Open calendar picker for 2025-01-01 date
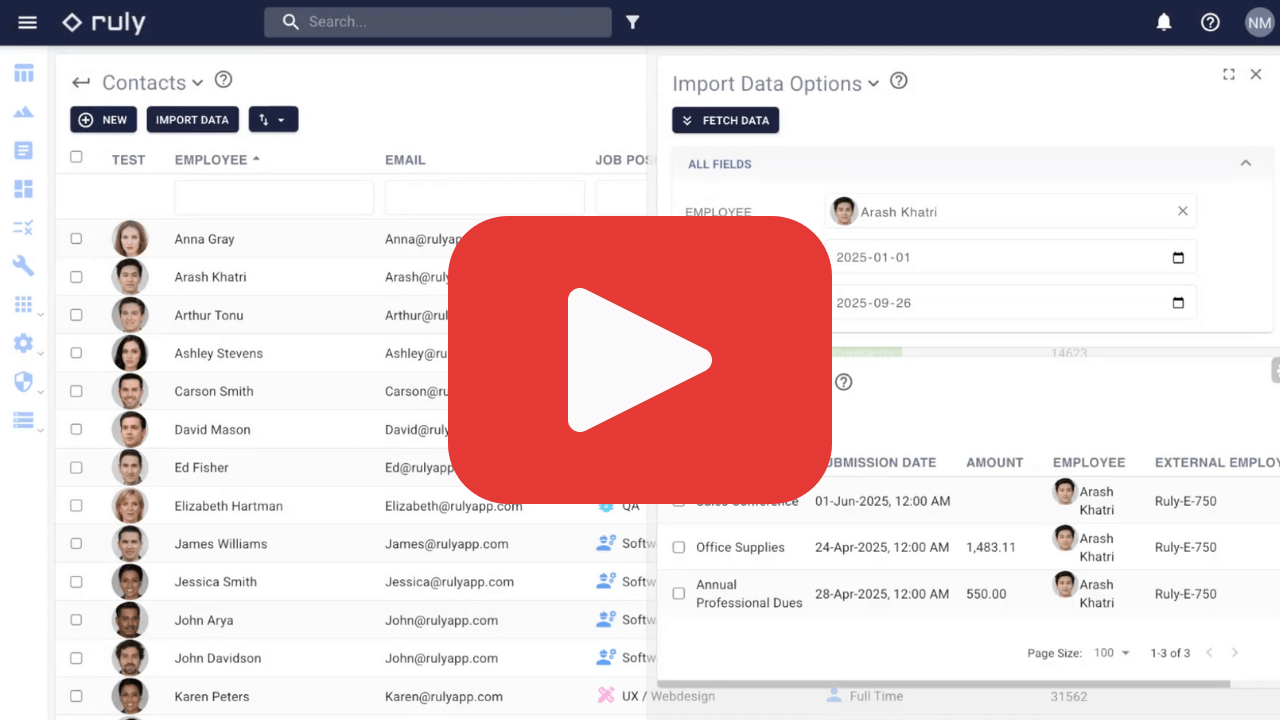This screenshot has width=1280, height=720. click(1178, 258)
